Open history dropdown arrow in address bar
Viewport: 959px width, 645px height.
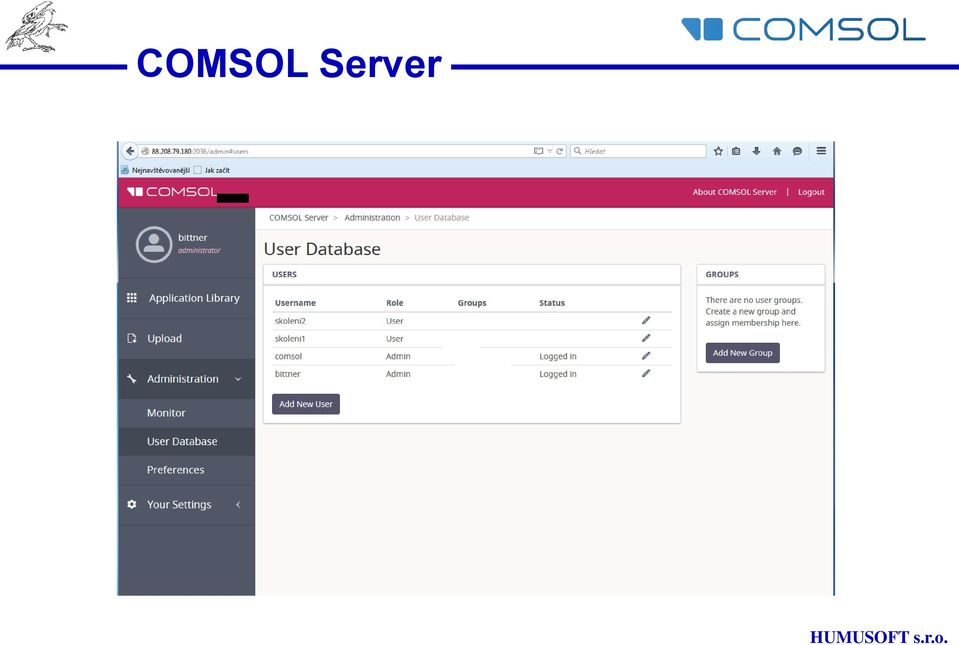(x=550, y=151)
